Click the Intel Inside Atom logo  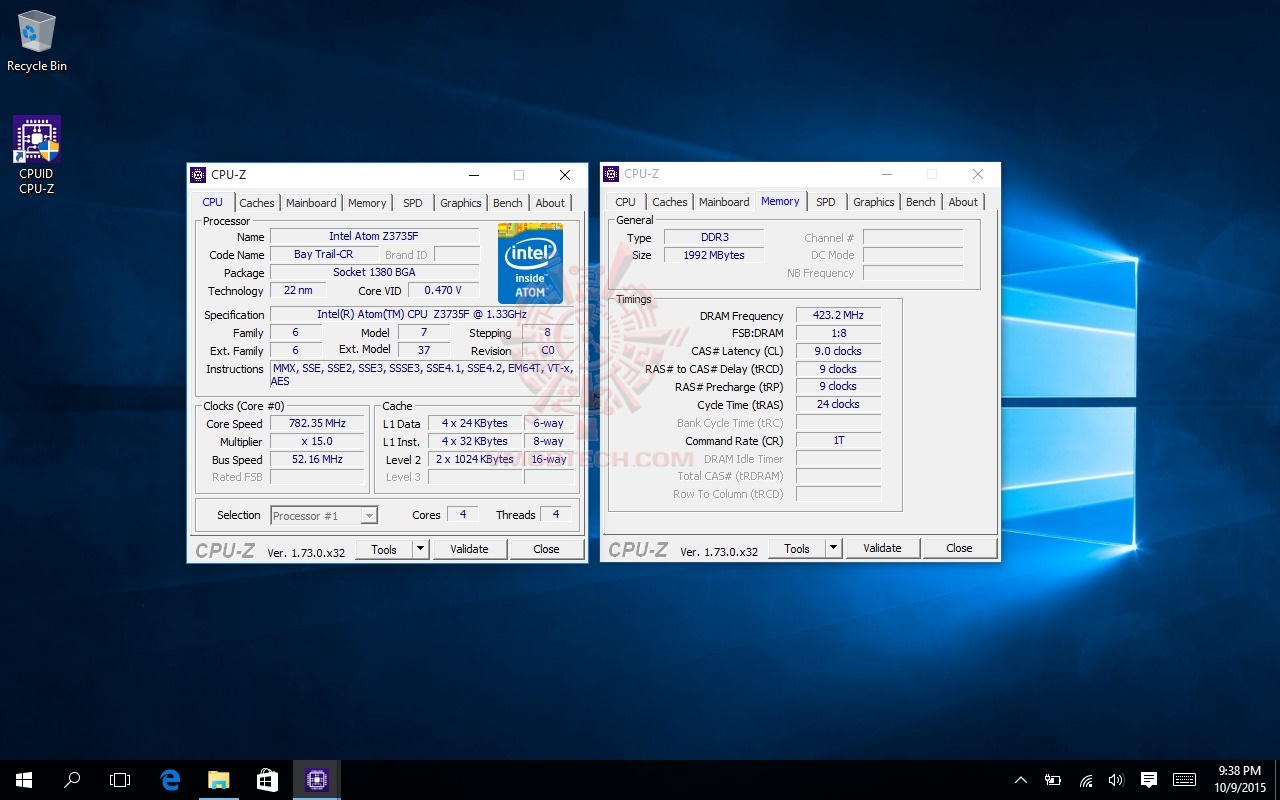(x=530, y=263)
